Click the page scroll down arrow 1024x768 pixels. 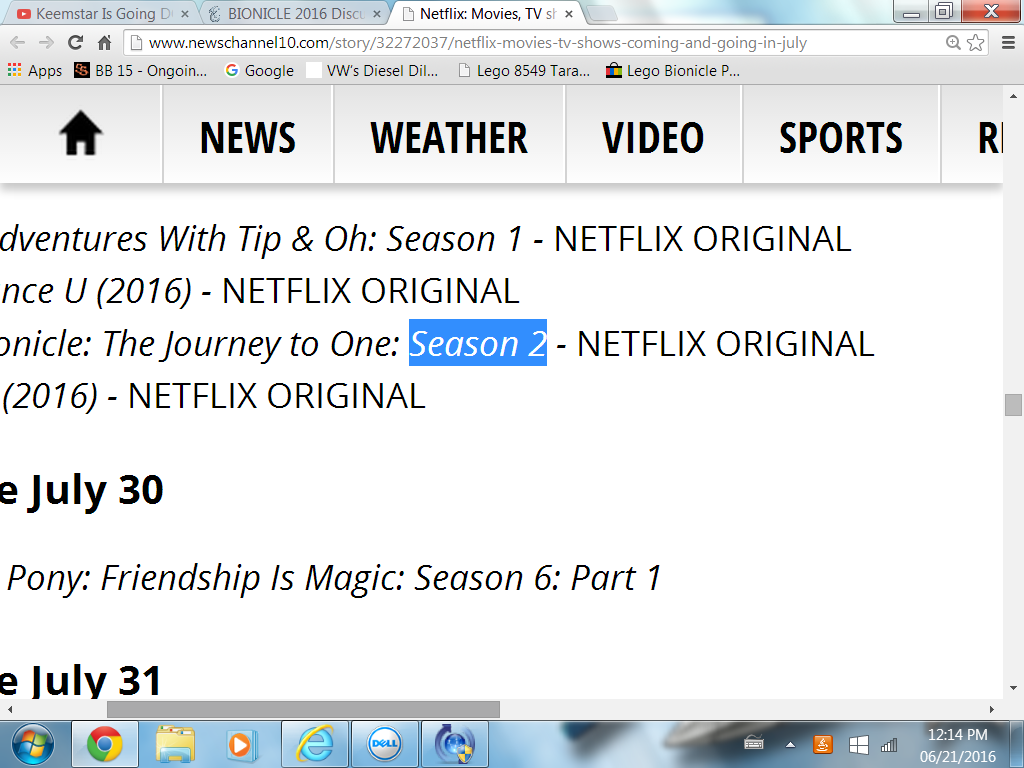pyautogui.click(x=1013, y=688)
